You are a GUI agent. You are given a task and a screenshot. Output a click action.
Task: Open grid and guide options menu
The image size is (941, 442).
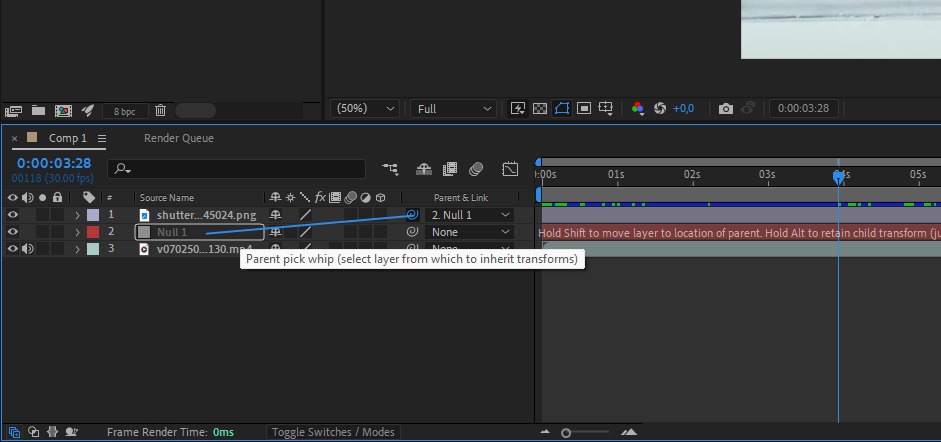click(x=606, y=109)
